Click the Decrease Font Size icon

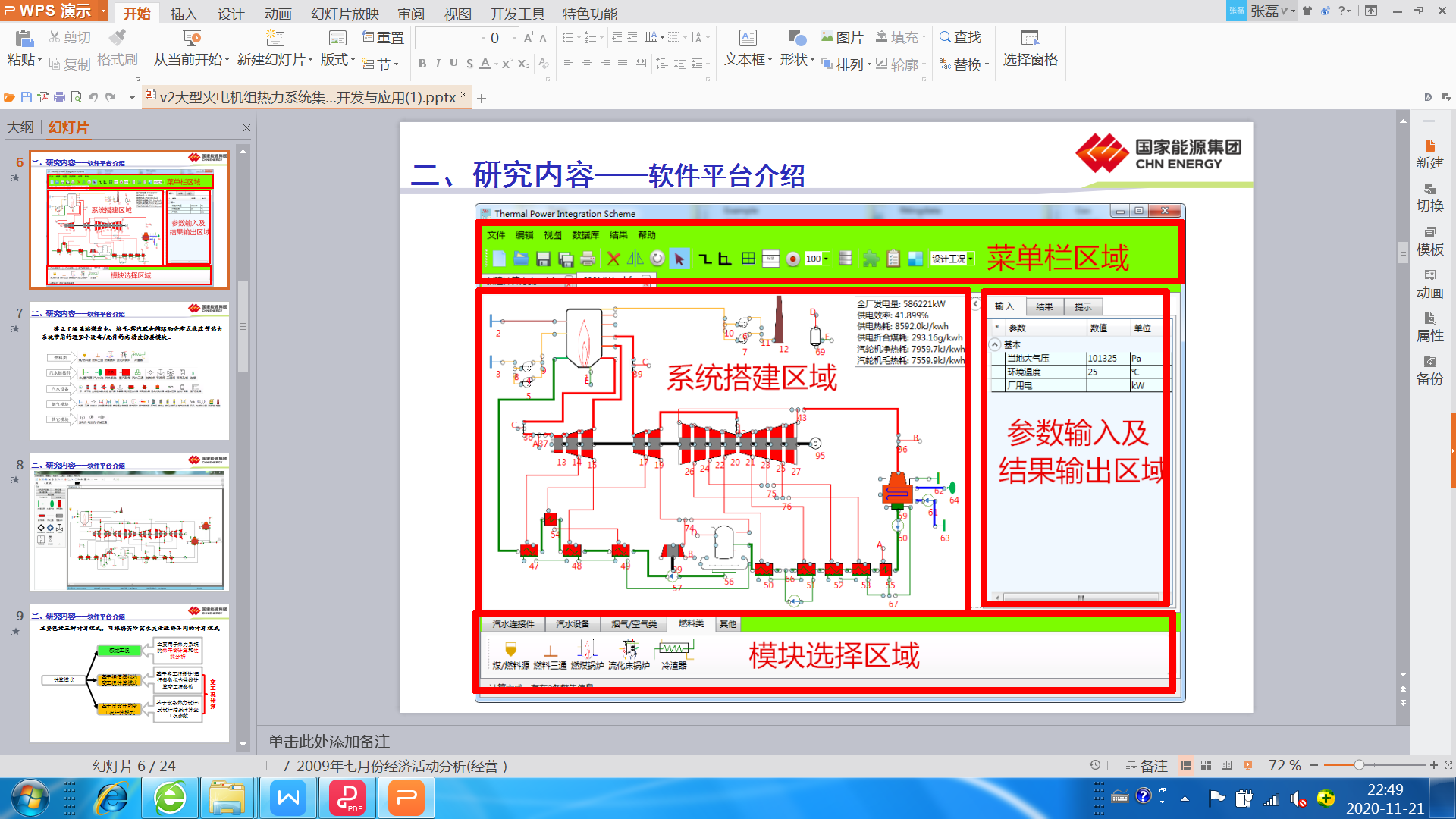point(544,37)
